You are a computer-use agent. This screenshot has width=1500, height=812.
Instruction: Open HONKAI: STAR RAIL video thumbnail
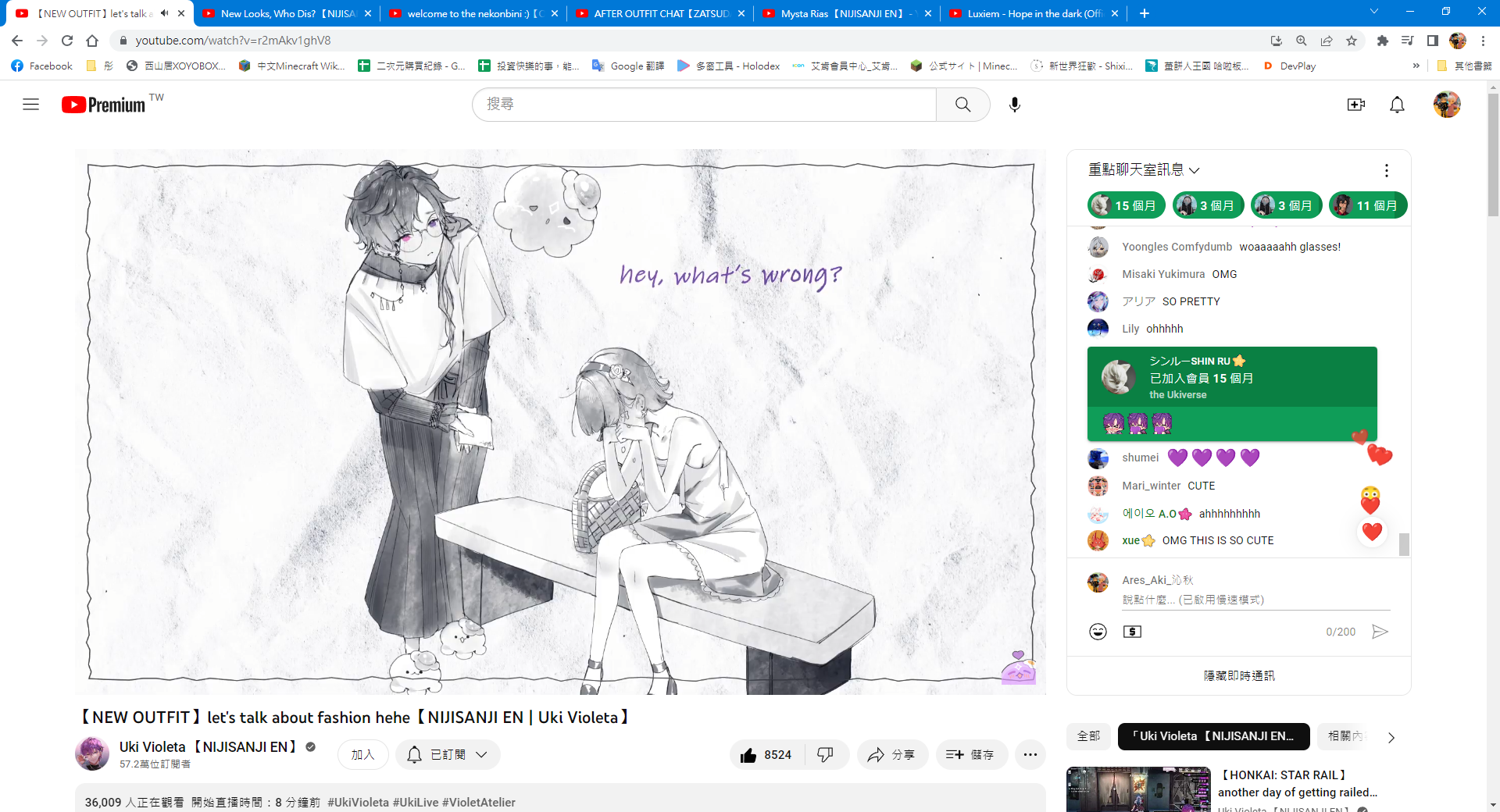pos(1139,789)
